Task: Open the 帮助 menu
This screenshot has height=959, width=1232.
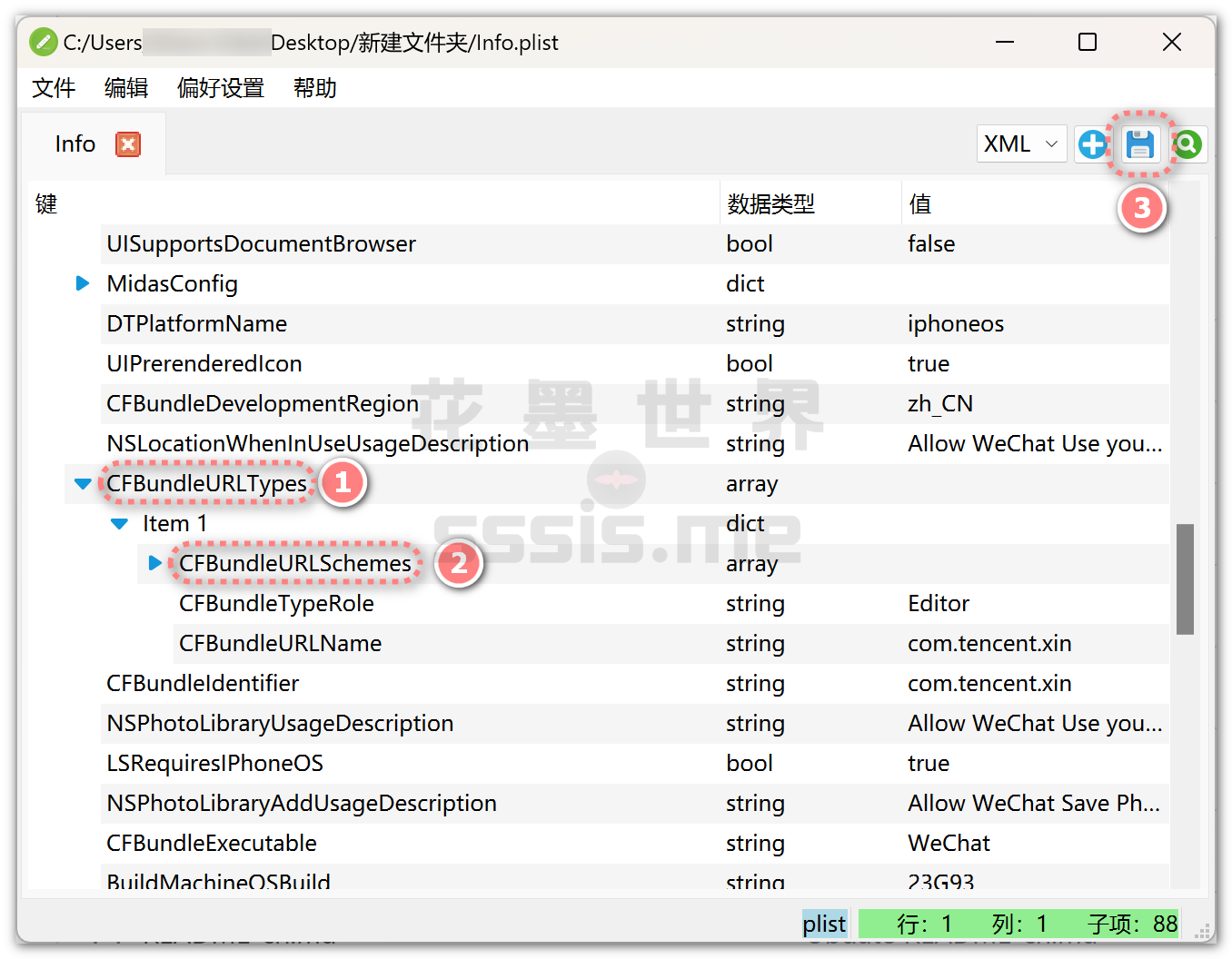Action: point(315,88)
